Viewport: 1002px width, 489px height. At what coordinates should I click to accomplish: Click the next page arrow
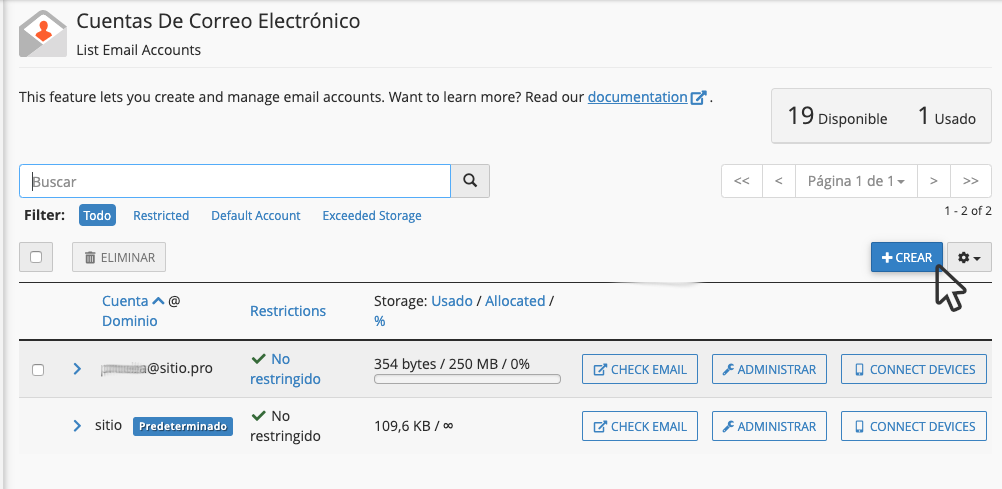[933, 182]
